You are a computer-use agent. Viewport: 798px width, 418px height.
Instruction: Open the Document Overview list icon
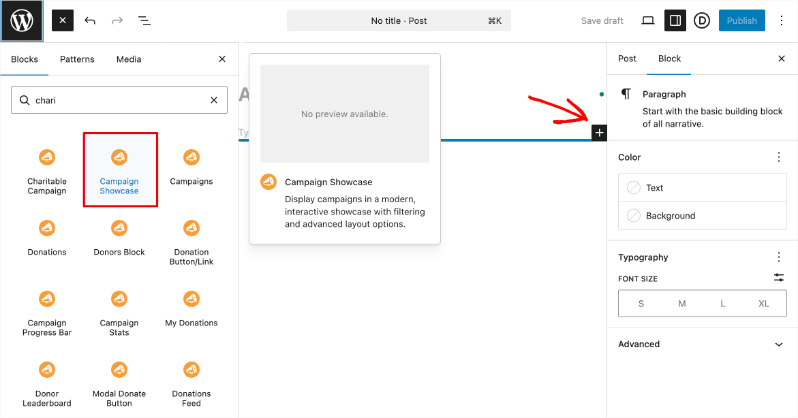tap(144, 20)
